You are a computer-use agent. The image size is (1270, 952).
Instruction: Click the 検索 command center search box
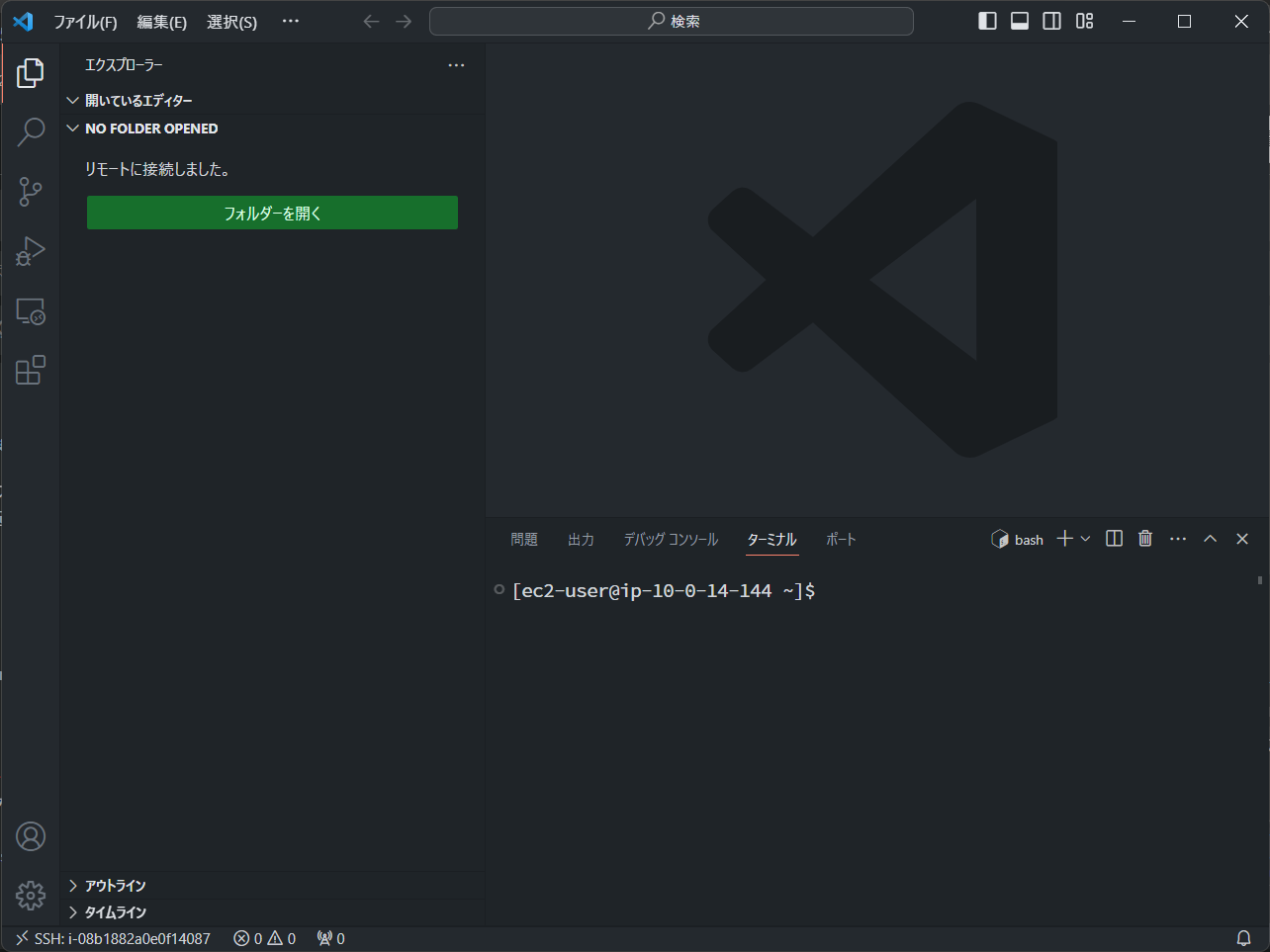(x=672, y=21)
